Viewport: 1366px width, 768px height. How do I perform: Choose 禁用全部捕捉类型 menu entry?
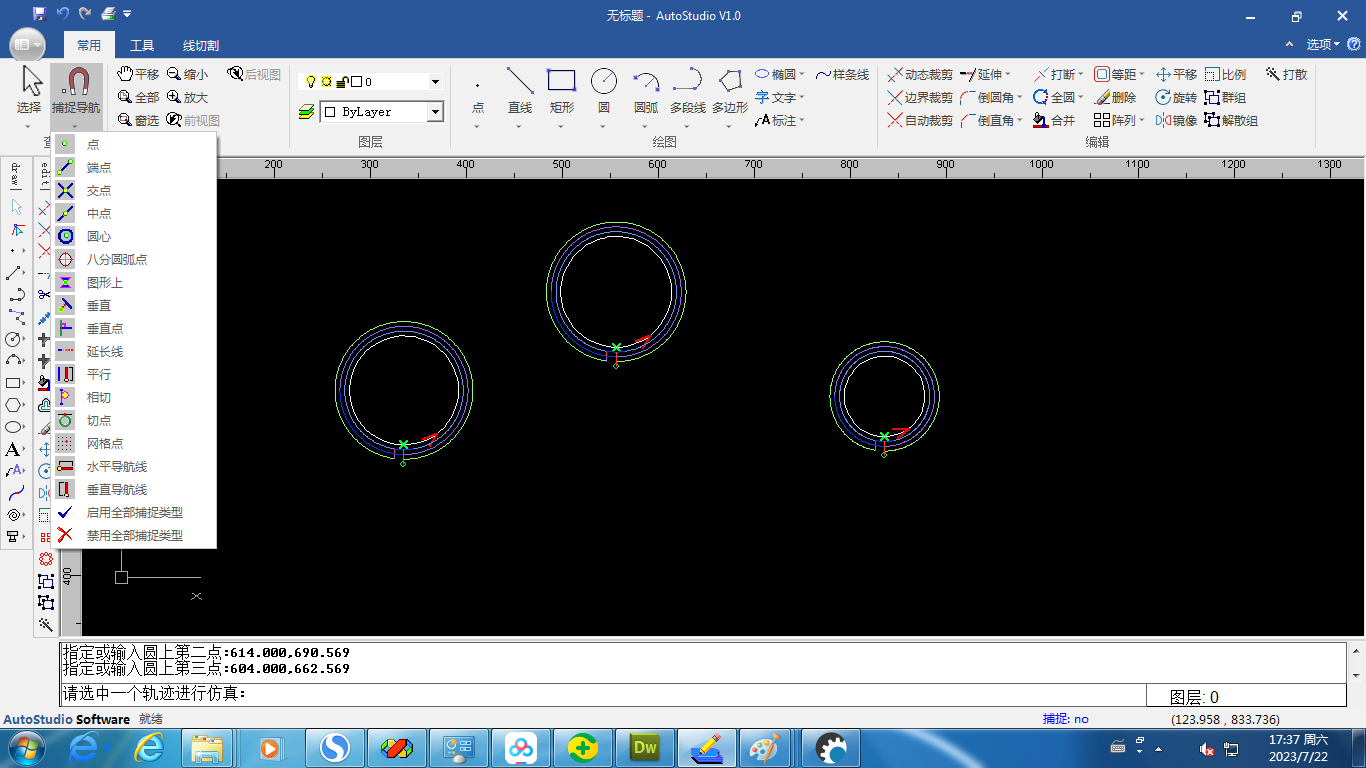tap(134, 535)
